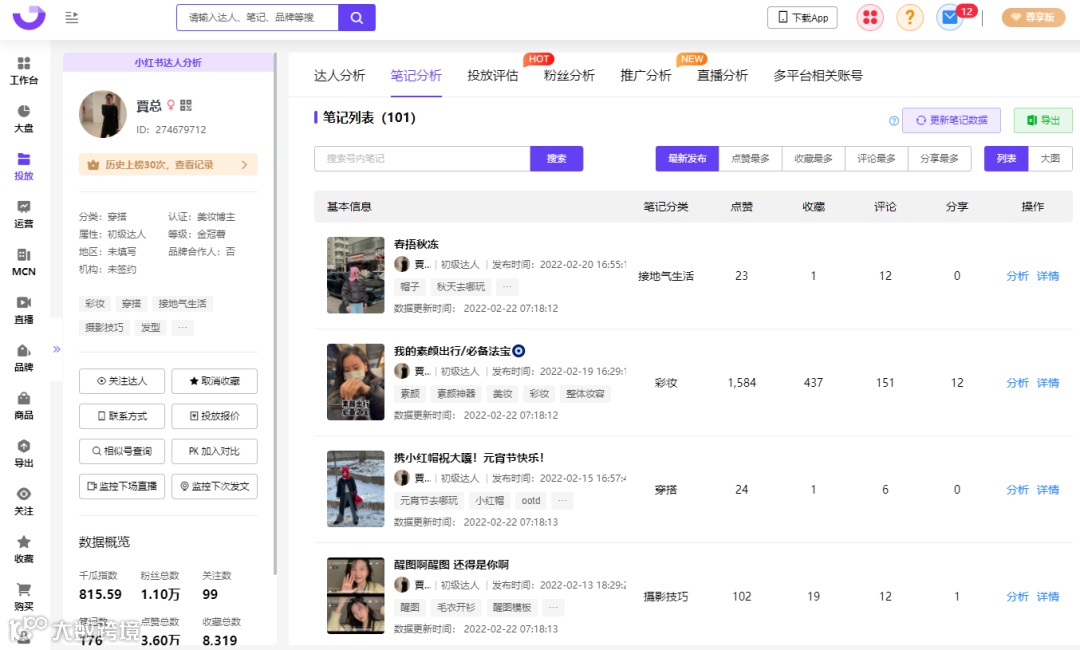Viewport: 1080px width, 650px height.
Task: Open 分析 for 春捂秋冻 note
Action: [1017, 276]
